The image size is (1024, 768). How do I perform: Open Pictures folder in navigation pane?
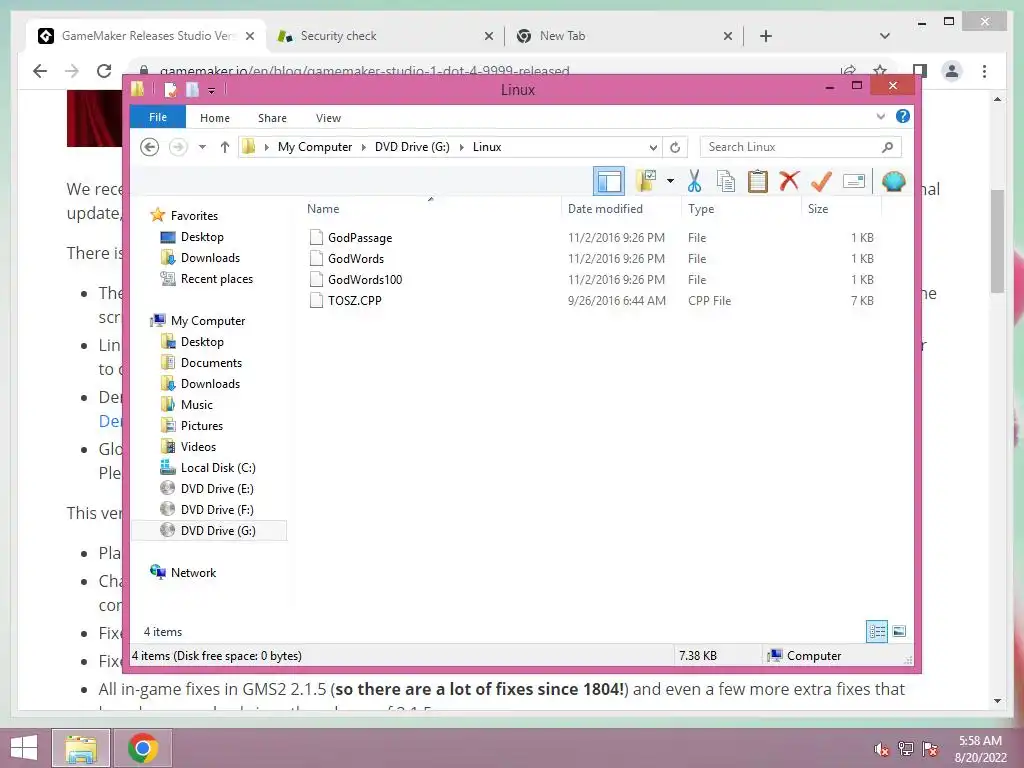202,426
